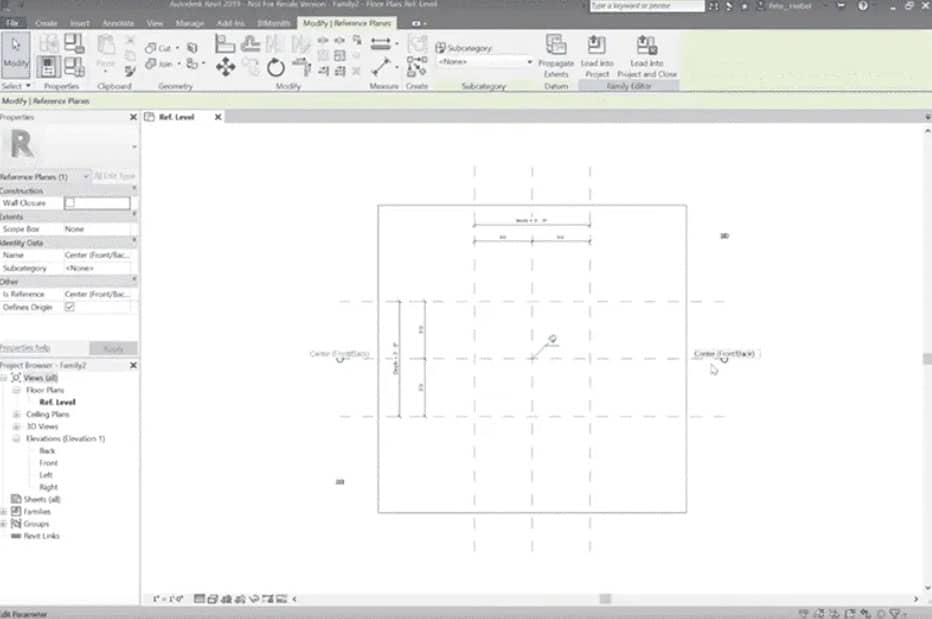932x619 pixels.
Task: Click the Apply button in Properties panel
Action: click(x=112, y=348)
